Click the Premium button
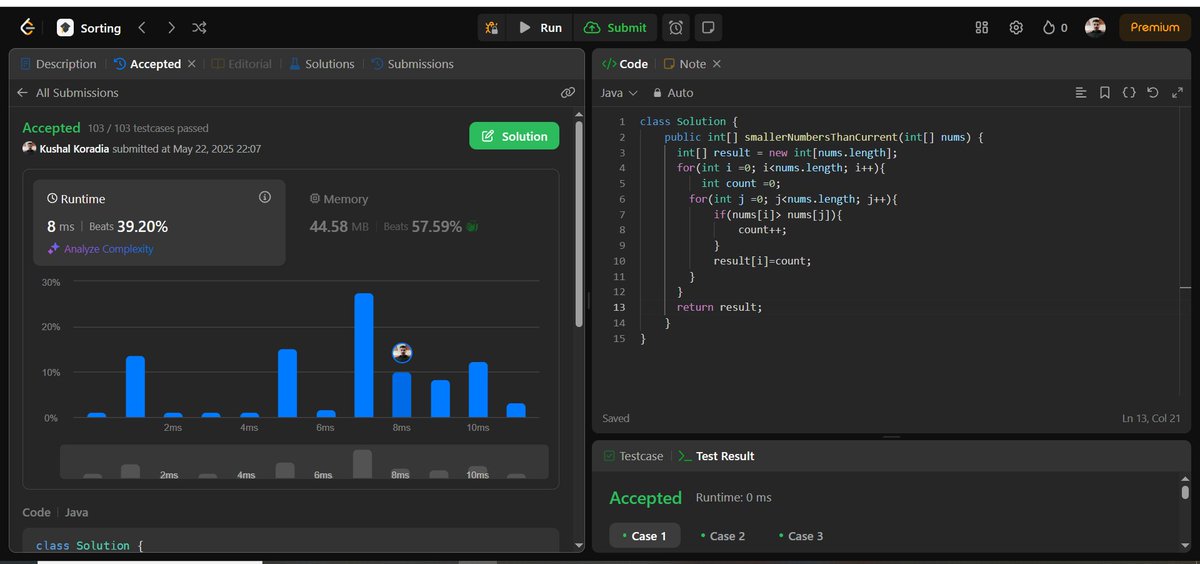The image size is (1200, 564). point(1155,28)
